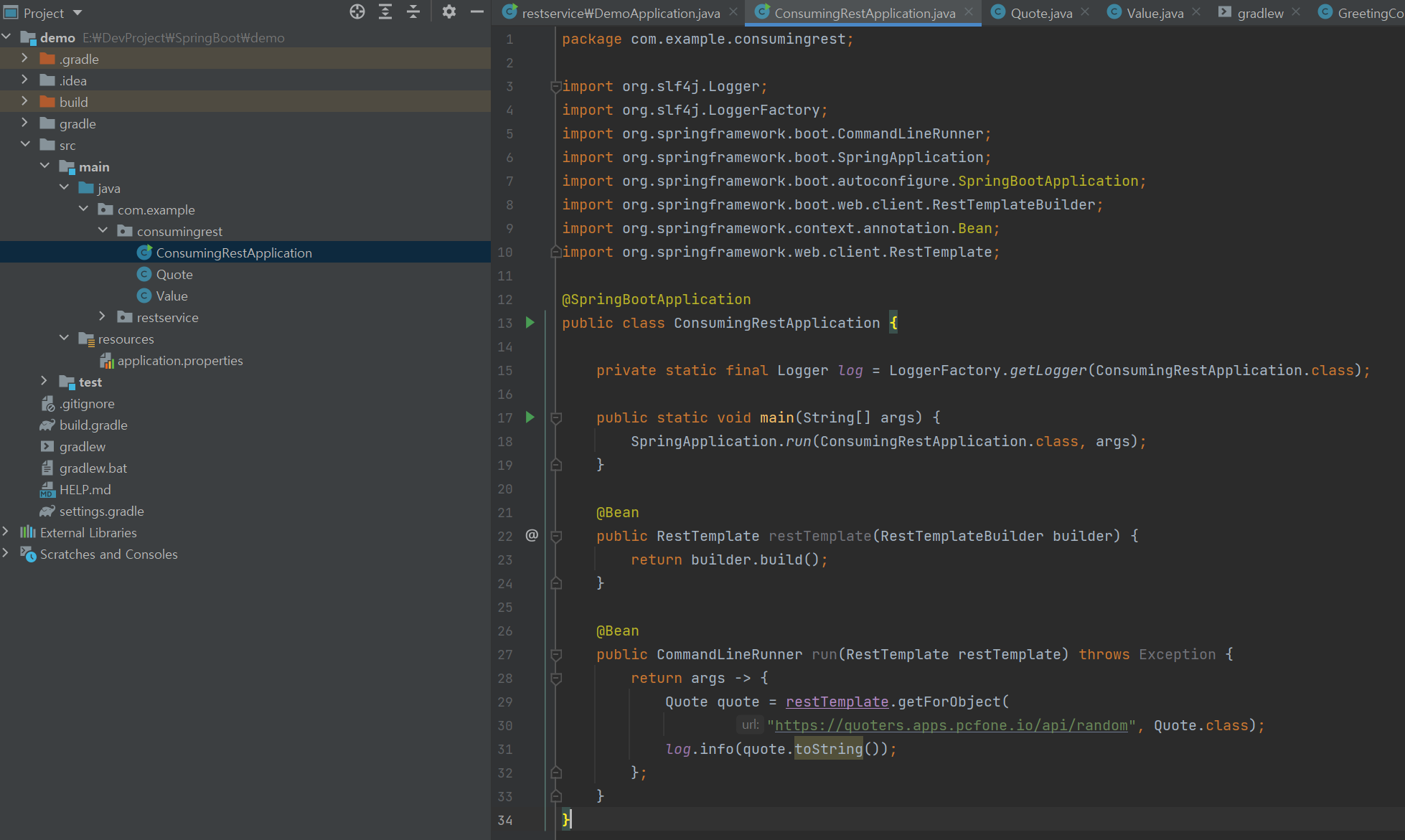Hide the Project tool window with minus icon
The width and height of the screenshot is (1405, 840).
[476, 11]
